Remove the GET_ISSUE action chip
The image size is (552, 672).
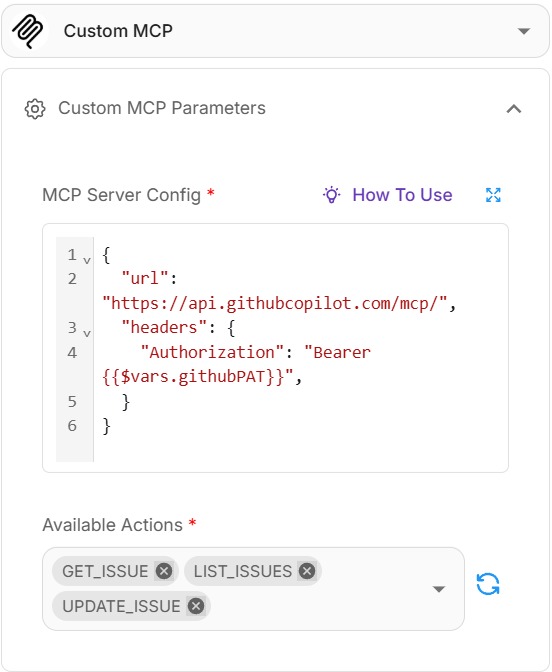pos(164,571)
